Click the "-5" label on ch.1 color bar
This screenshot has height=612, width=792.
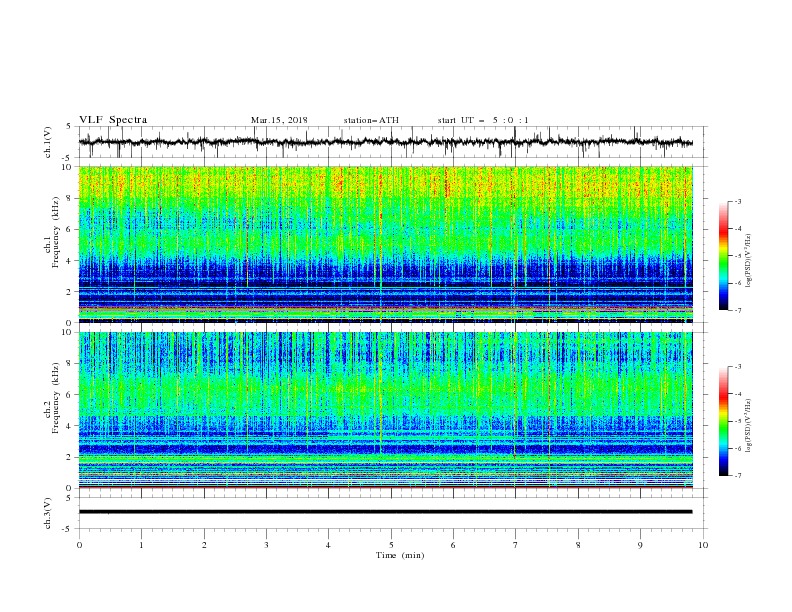point(738,256)
